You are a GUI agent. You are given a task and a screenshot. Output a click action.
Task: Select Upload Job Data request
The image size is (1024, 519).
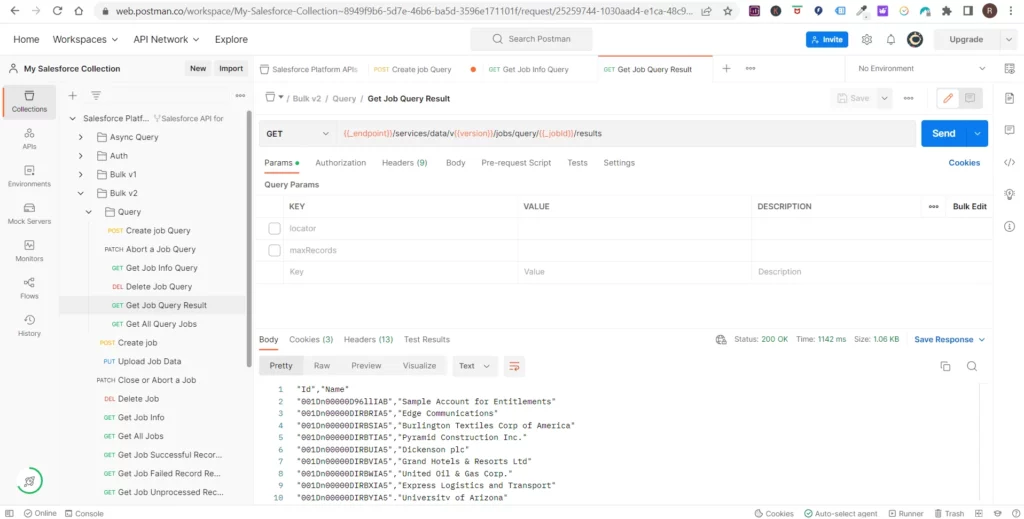(150, 361)
